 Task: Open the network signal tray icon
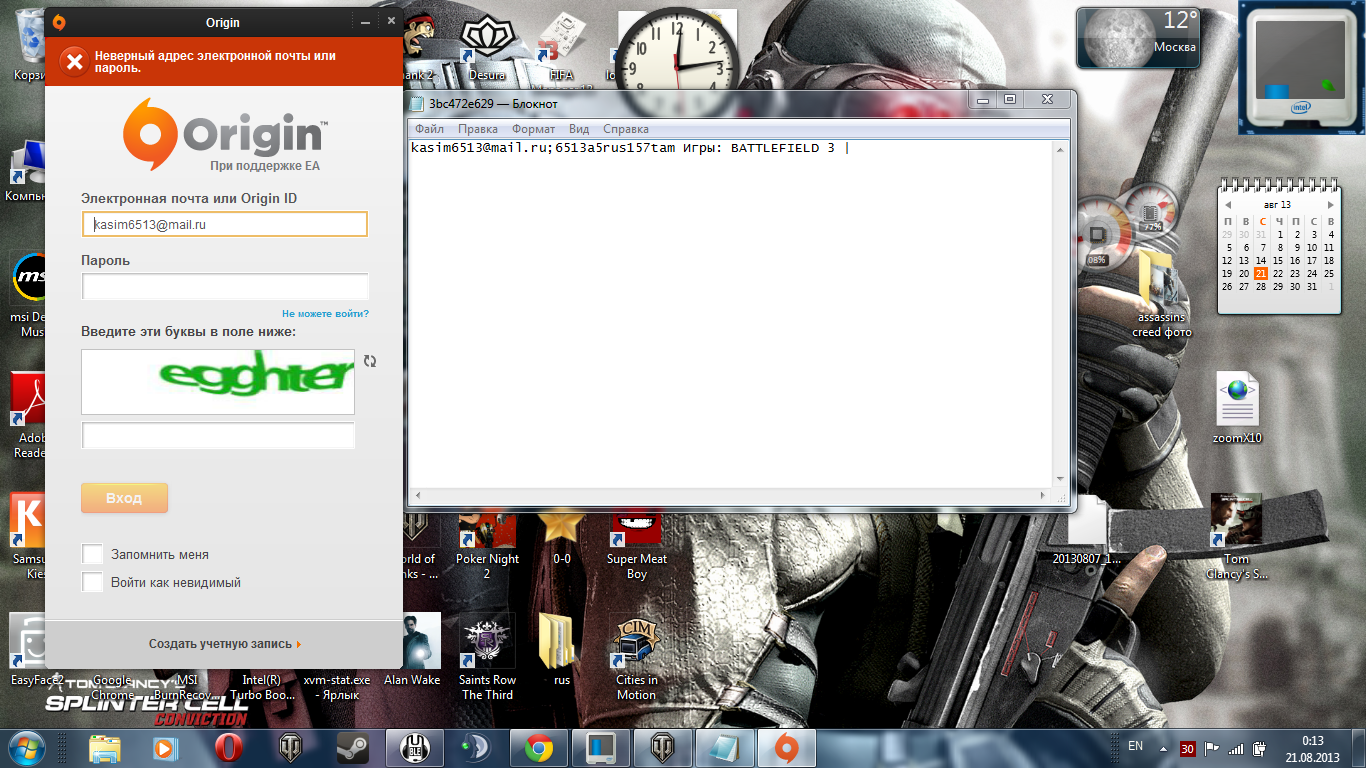pos(1236,748)
